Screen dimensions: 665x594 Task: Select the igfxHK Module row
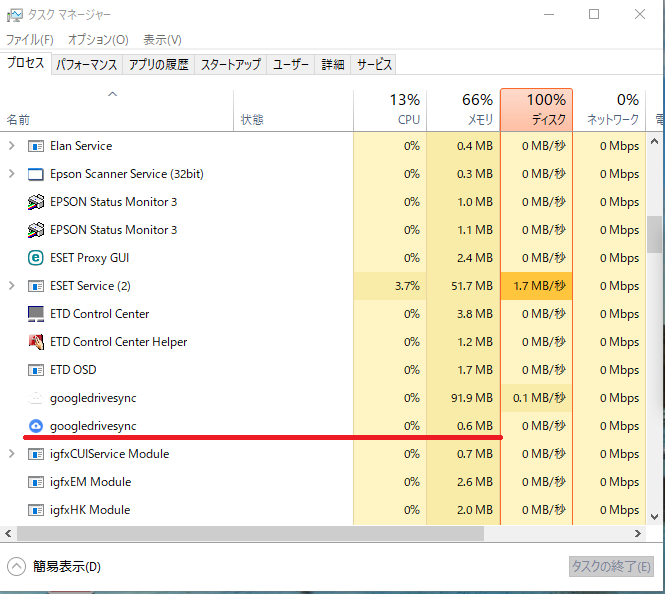(323, 510)
